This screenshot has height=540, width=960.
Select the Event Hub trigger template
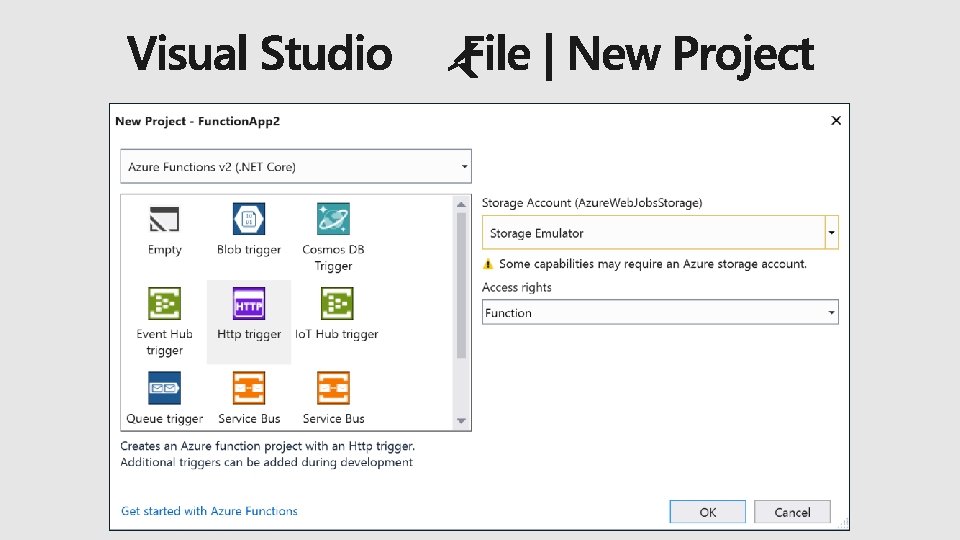164,321
